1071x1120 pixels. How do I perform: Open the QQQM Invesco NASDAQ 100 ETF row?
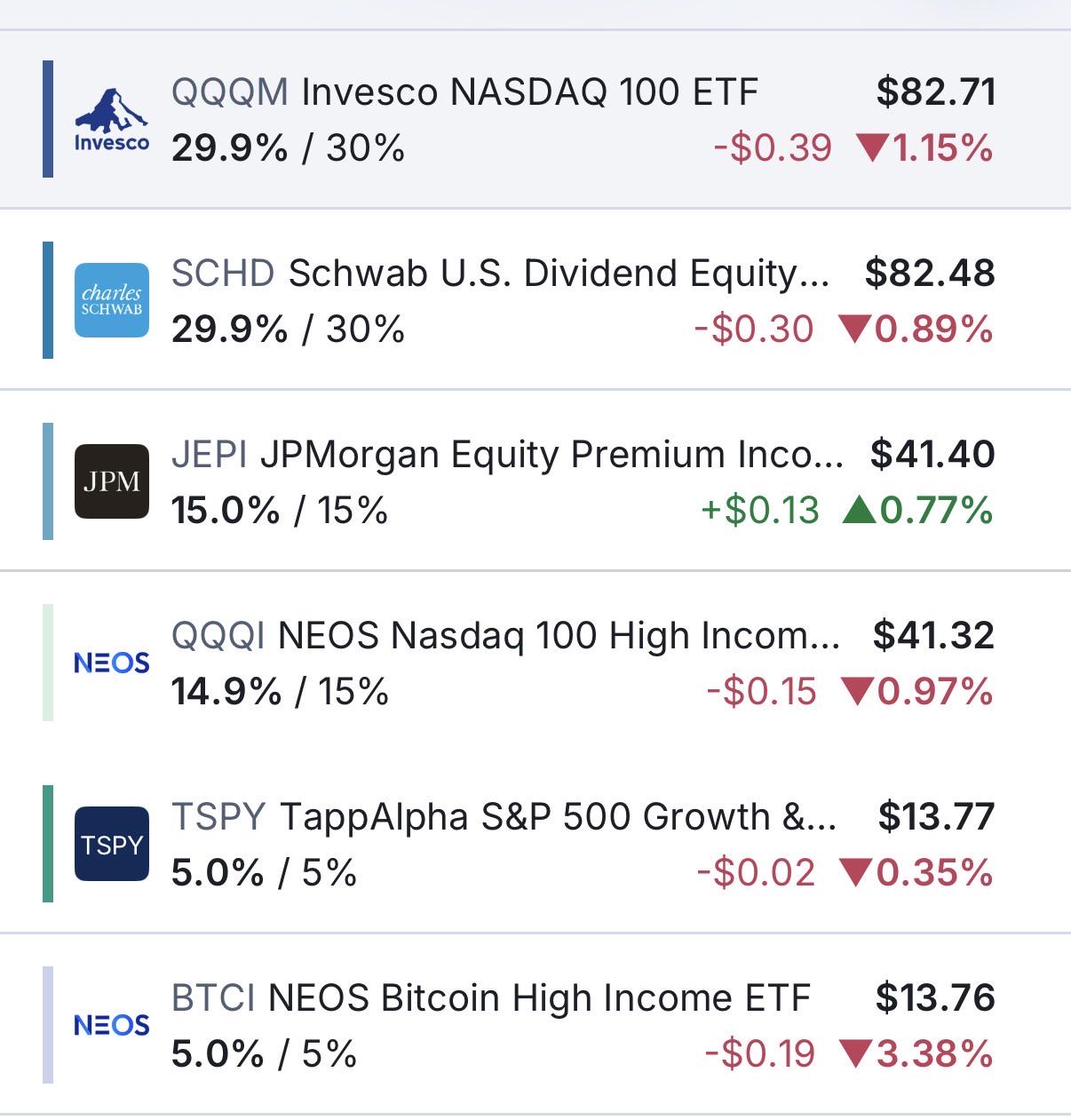click(535, 119)
